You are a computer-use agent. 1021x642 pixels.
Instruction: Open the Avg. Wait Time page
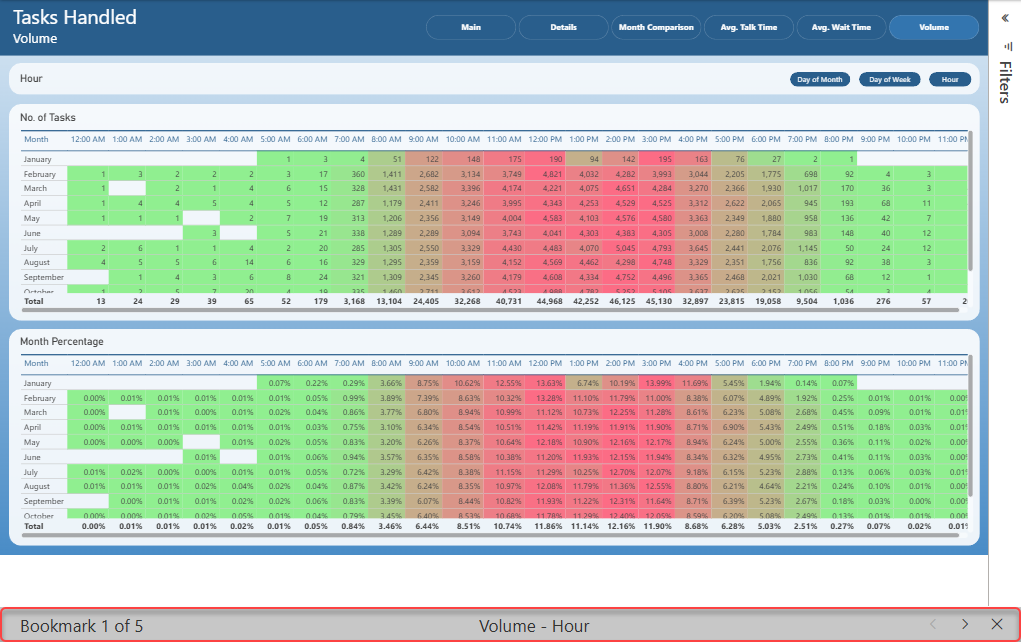(841, 27)
